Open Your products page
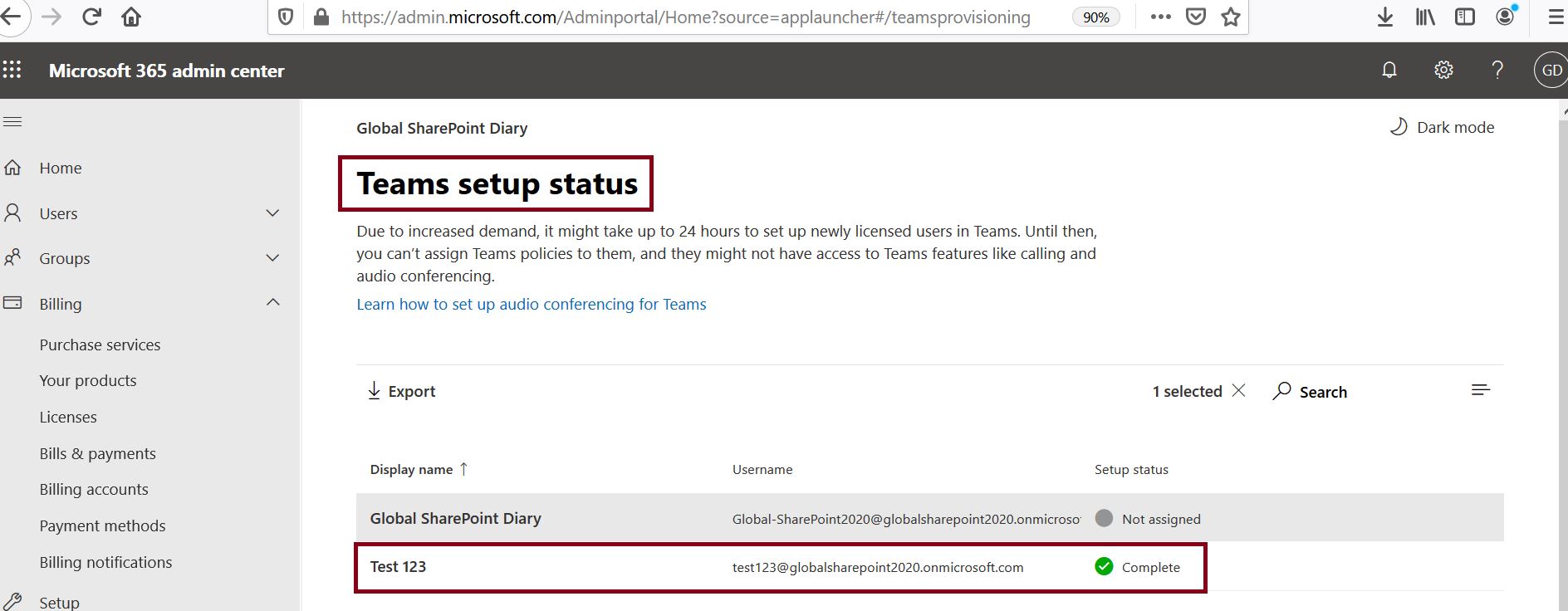Screen dimensions: 1568x611 (88, 380)
